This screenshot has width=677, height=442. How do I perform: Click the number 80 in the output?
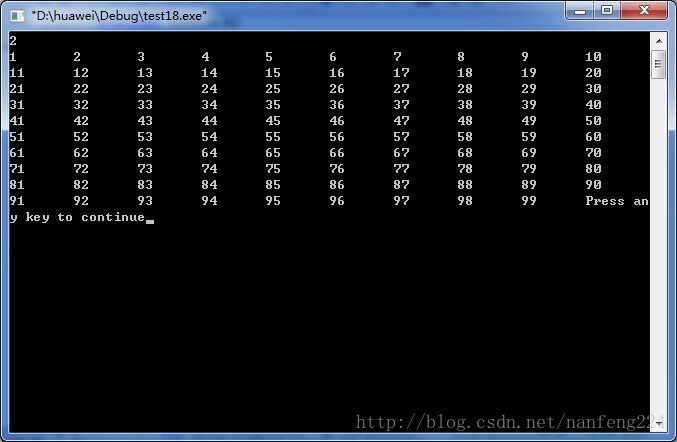tap(593, 169)
